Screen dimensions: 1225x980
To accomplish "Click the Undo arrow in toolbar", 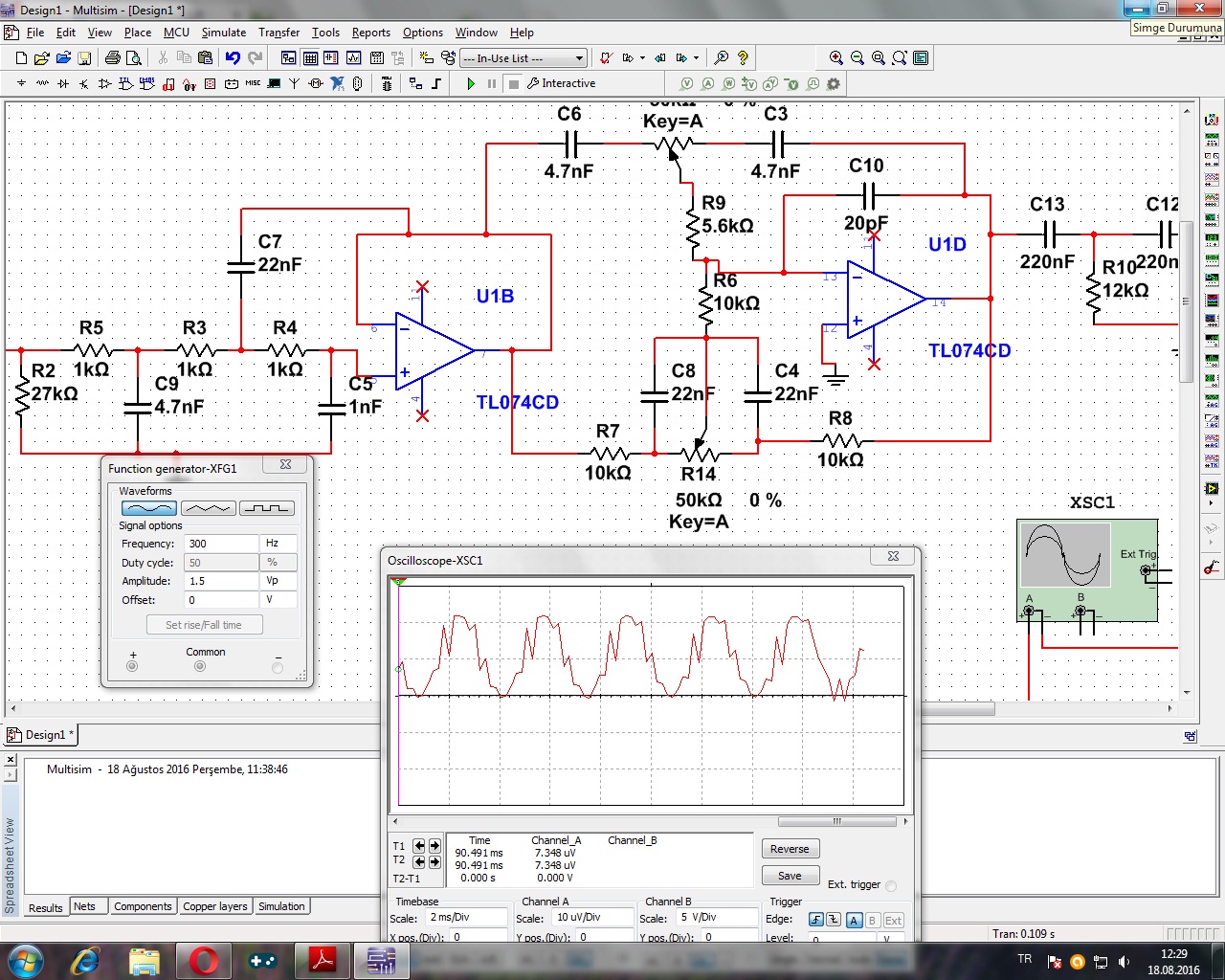I will [233, 58].
